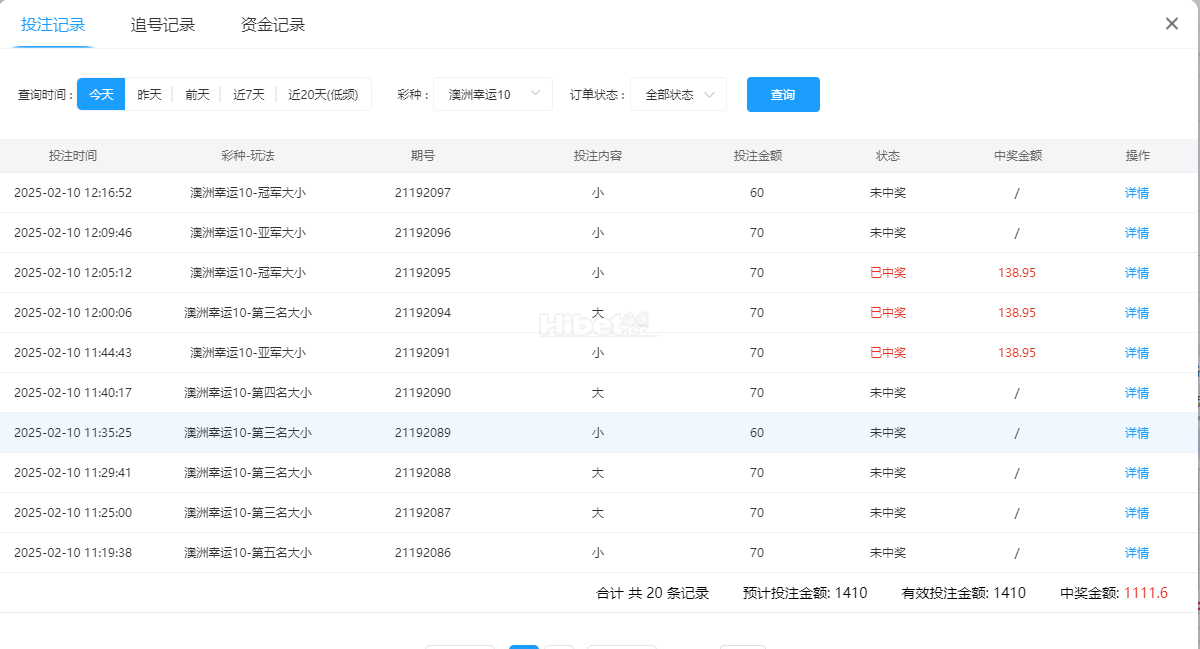The image size is (1200, 649).
Task: Click 已中奖 status for issue 21192095
Action: (888, 273)
